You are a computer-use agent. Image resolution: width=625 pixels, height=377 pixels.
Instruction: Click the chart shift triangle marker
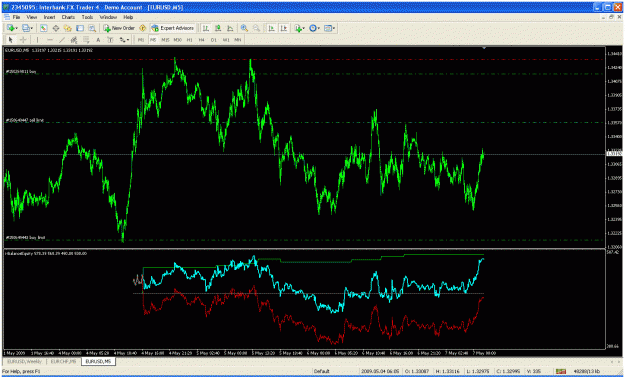[483, 48]
